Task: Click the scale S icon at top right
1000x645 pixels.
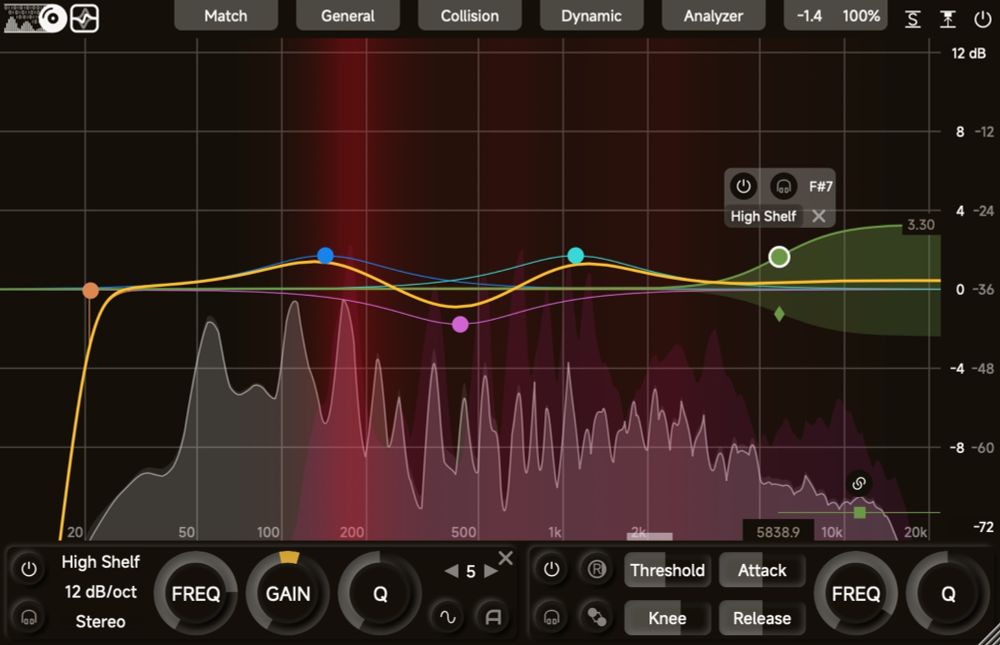Action: tap(913, 19)
